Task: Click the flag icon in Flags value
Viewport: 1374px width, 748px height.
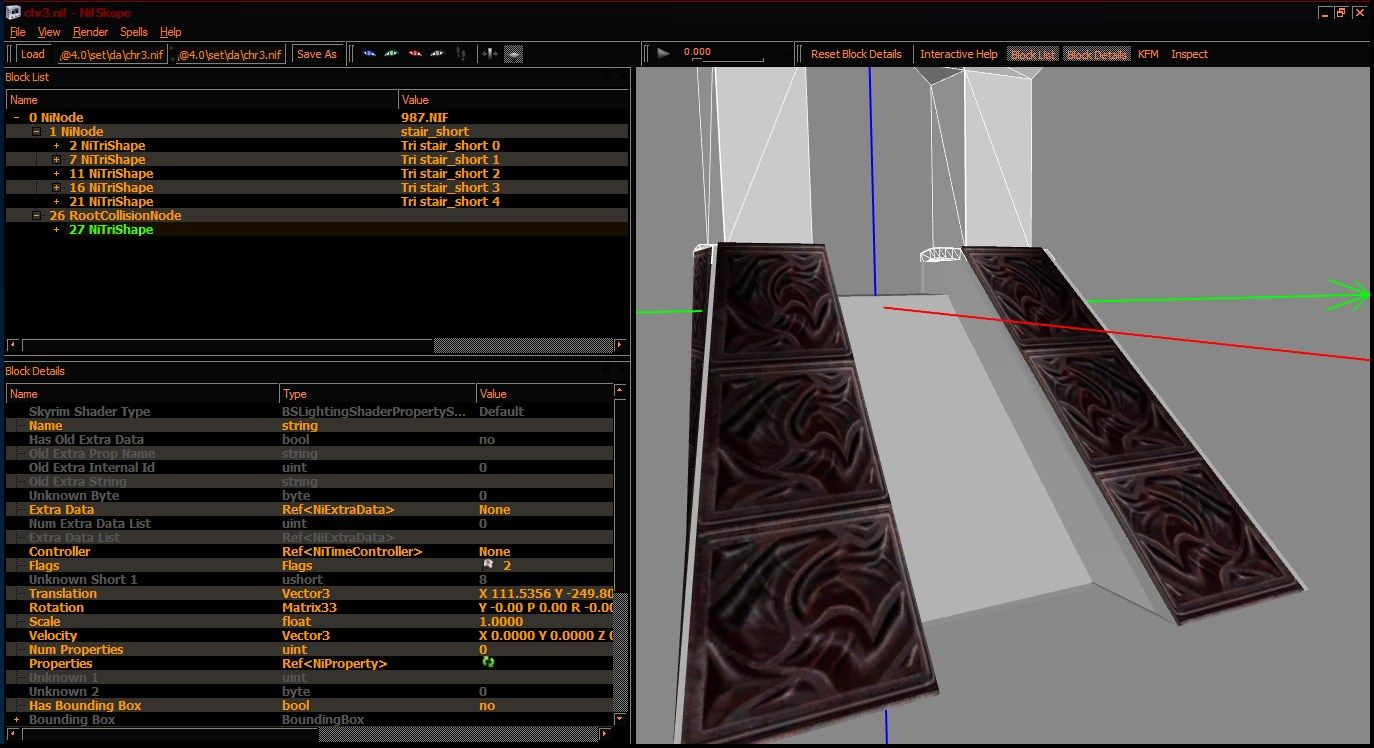Action: pyautogui.click(x=490, y=565)
